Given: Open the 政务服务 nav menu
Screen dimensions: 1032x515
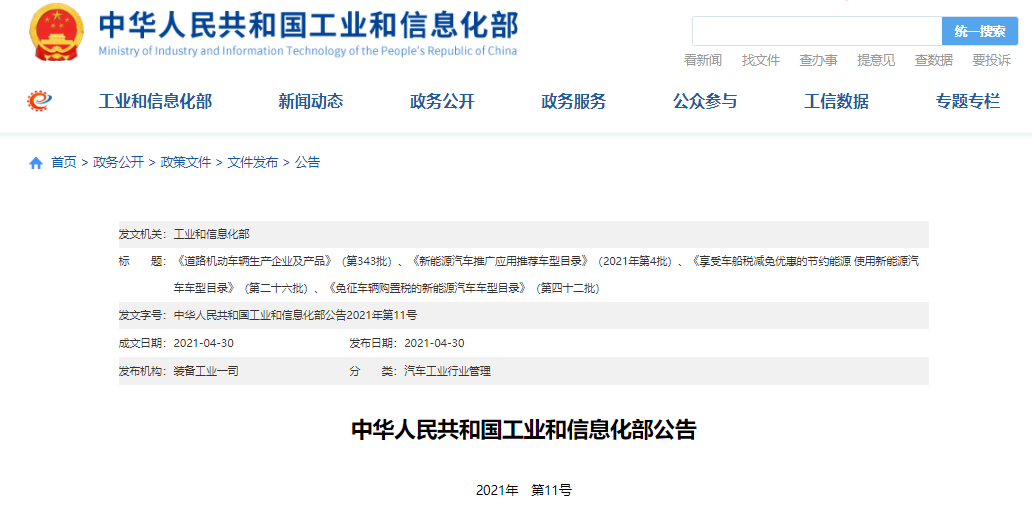Looking at the screenshot, I should (574, 101).
